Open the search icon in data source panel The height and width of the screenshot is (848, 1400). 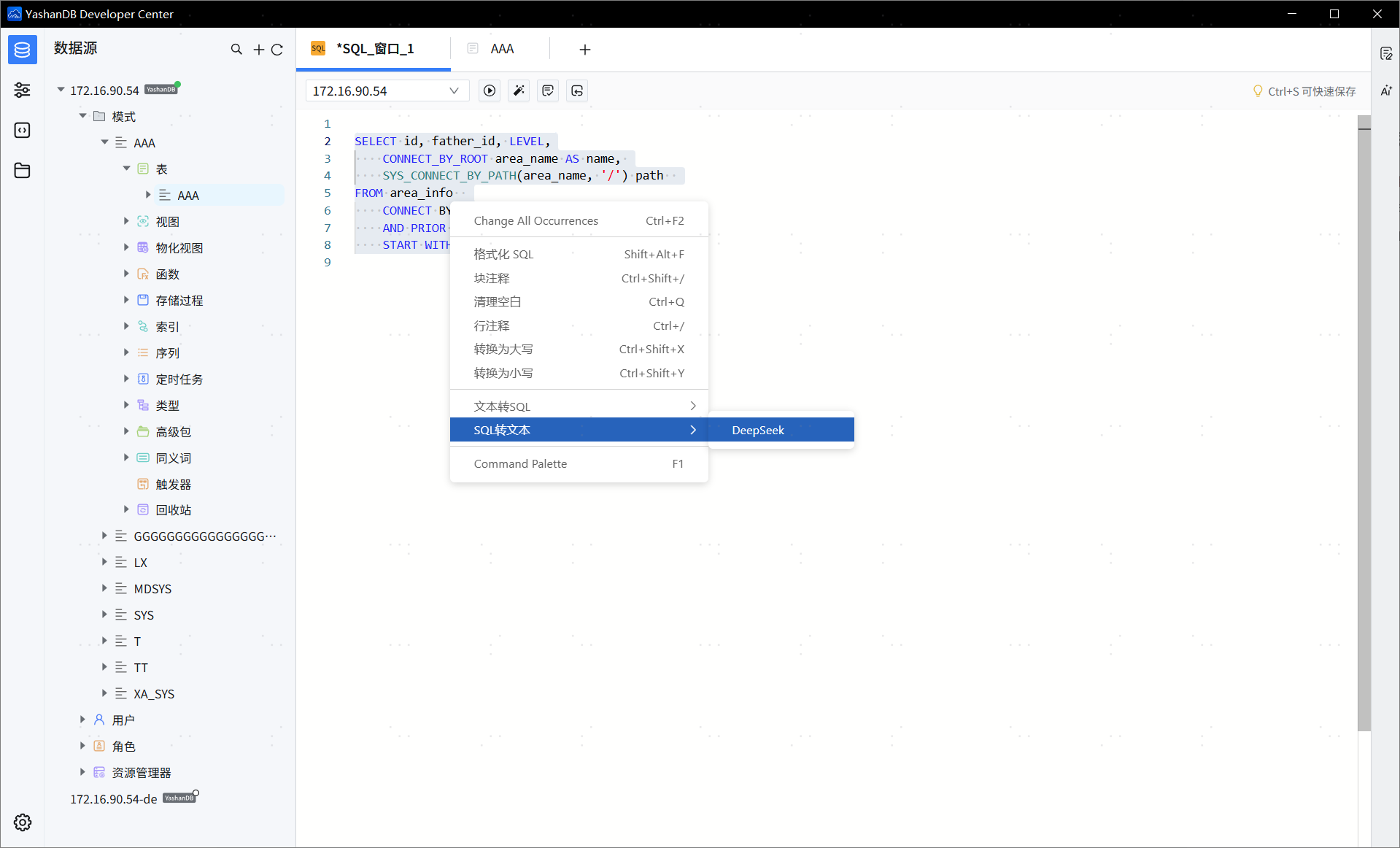[236, 49]
